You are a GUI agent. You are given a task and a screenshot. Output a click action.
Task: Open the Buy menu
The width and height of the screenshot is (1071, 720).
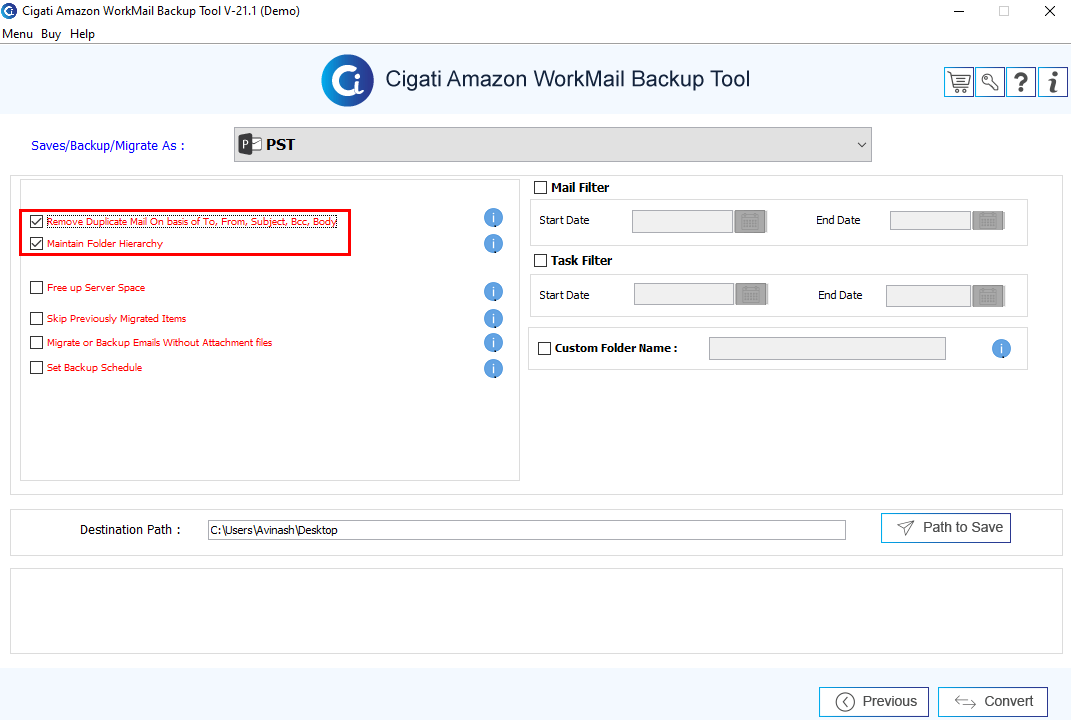51,34
